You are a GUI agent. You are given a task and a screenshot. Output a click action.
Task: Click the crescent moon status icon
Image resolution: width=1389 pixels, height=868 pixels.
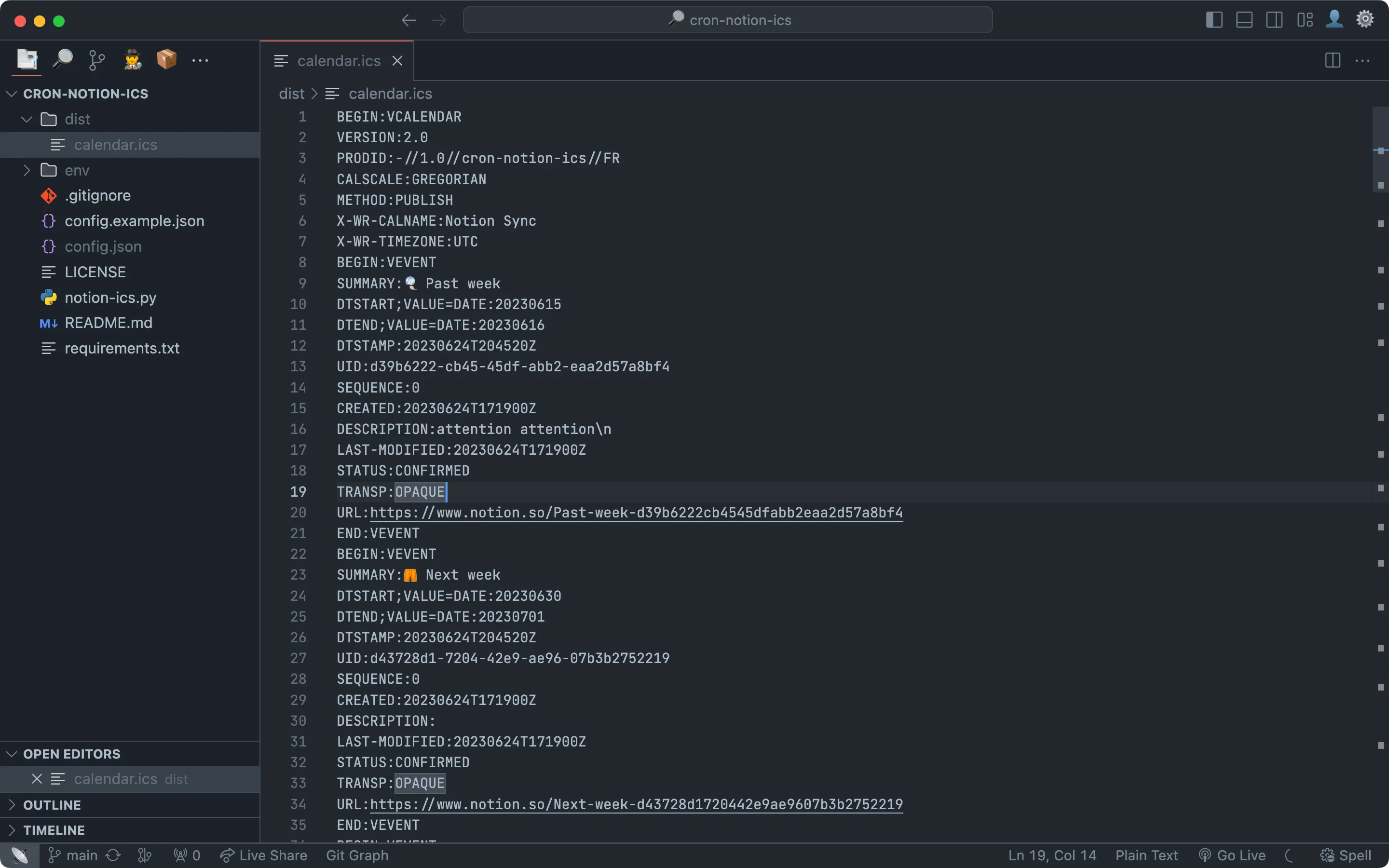[x=1289, y=855]
